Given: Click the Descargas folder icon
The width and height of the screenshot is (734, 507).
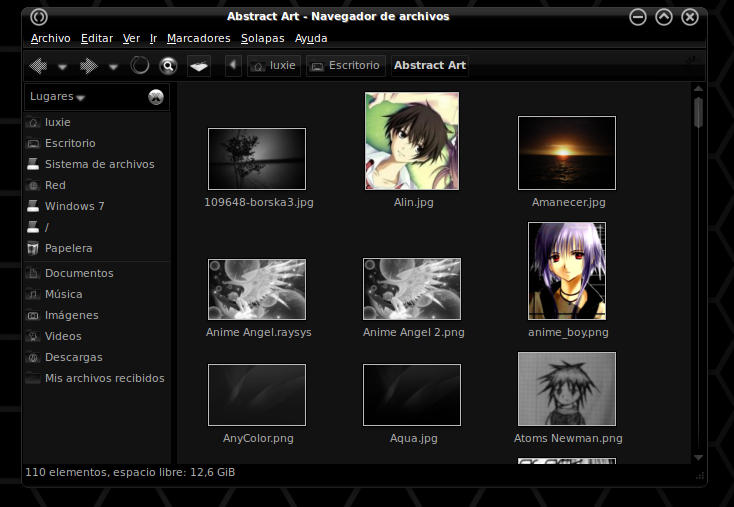Looking at the screenshot, I should (x=33, y=357).
